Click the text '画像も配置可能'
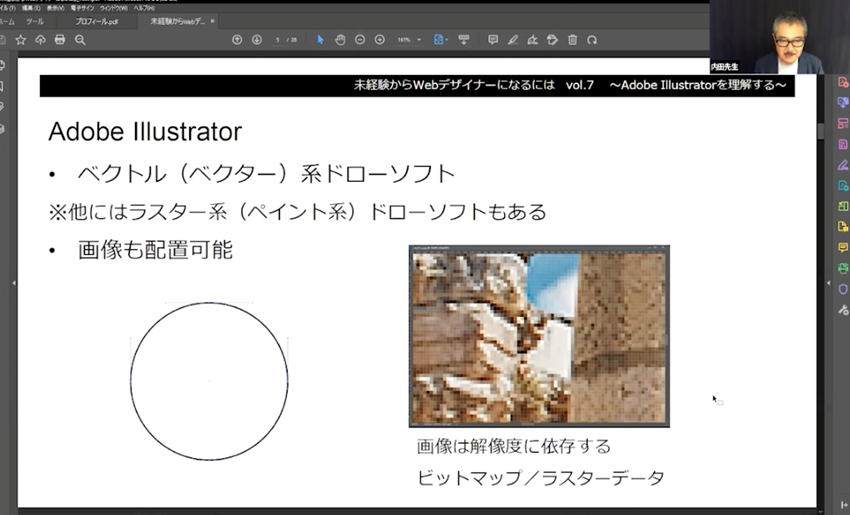850x515 pixels. pyautogui.click(x=156, y=250)
